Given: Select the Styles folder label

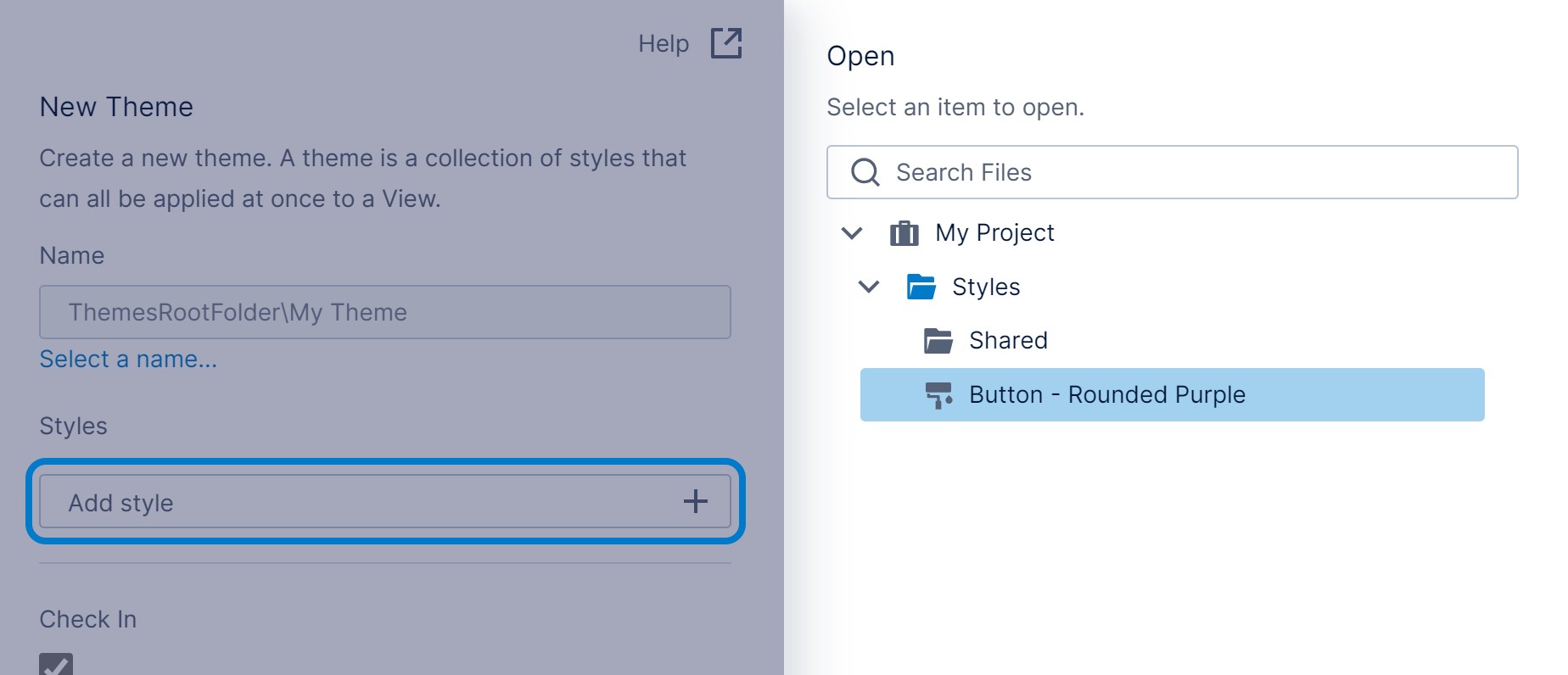Looking at the screenshot, I should [986, 287].
